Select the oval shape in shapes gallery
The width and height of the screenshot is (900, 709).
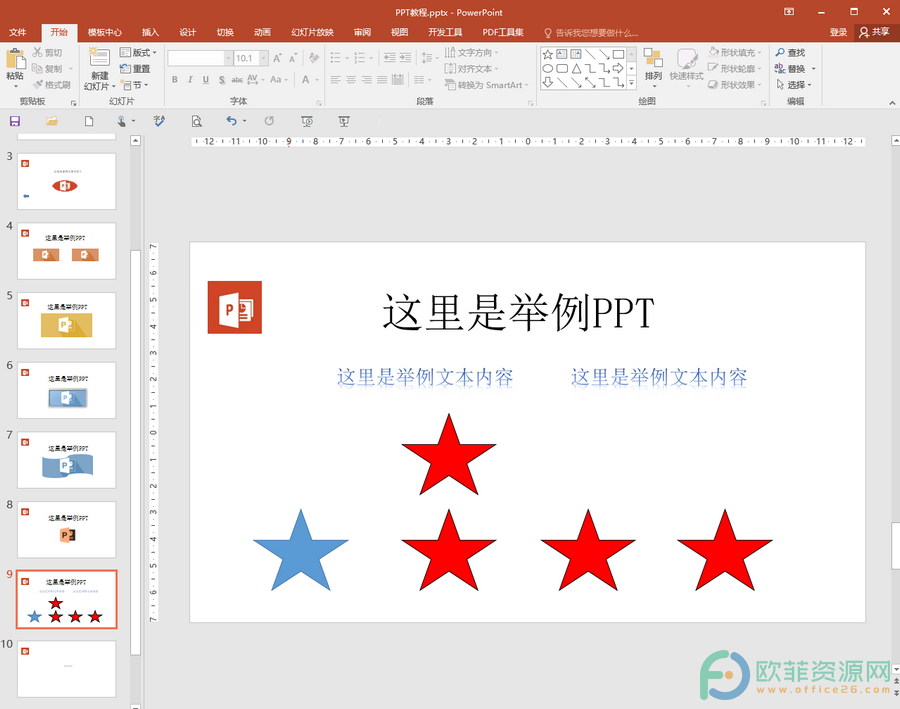pyautogui.click(x=548, y=69)
